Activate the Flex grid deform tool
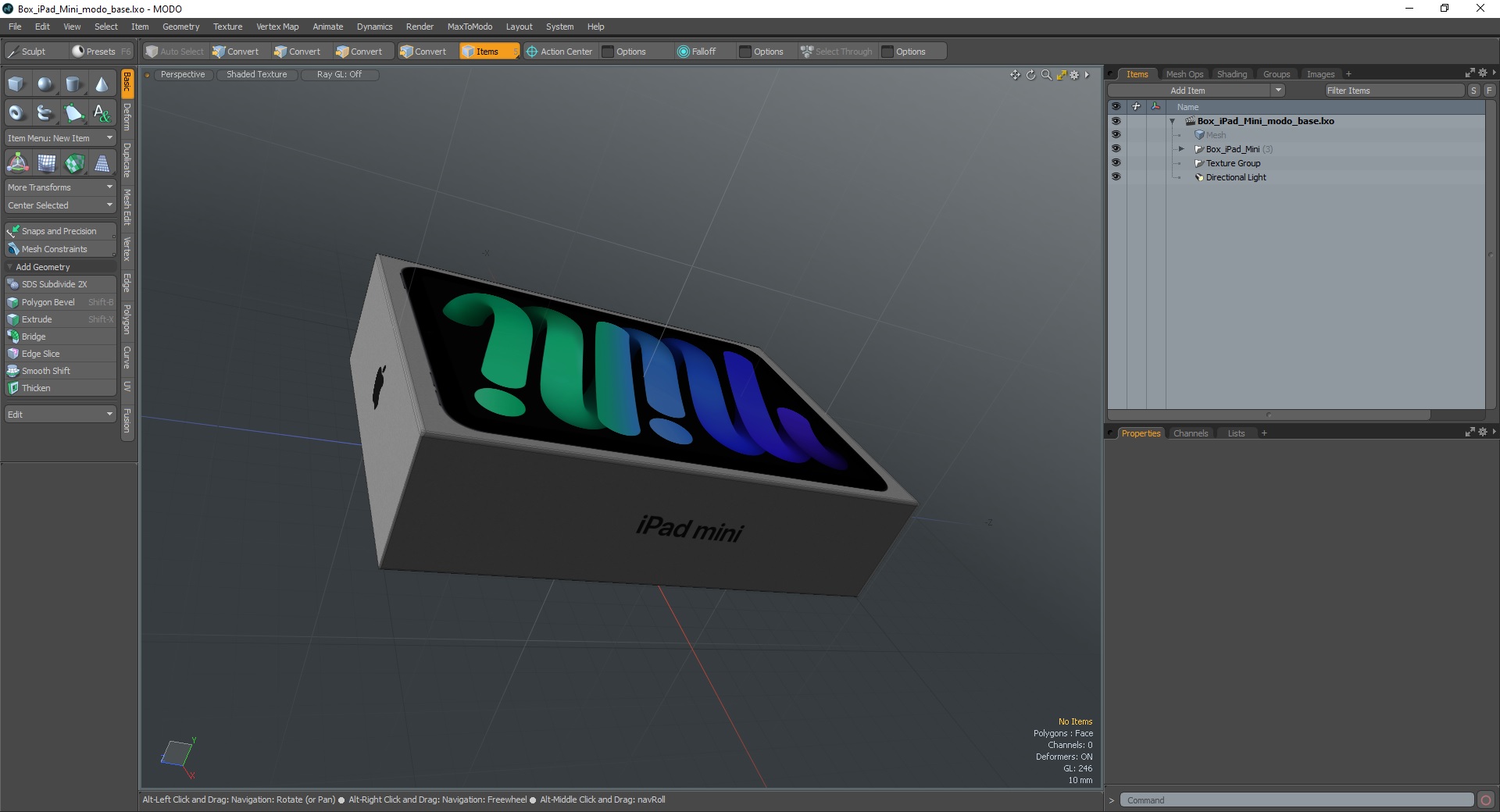The width and height of the screenshot is (1500, 812). pos(46,163)
